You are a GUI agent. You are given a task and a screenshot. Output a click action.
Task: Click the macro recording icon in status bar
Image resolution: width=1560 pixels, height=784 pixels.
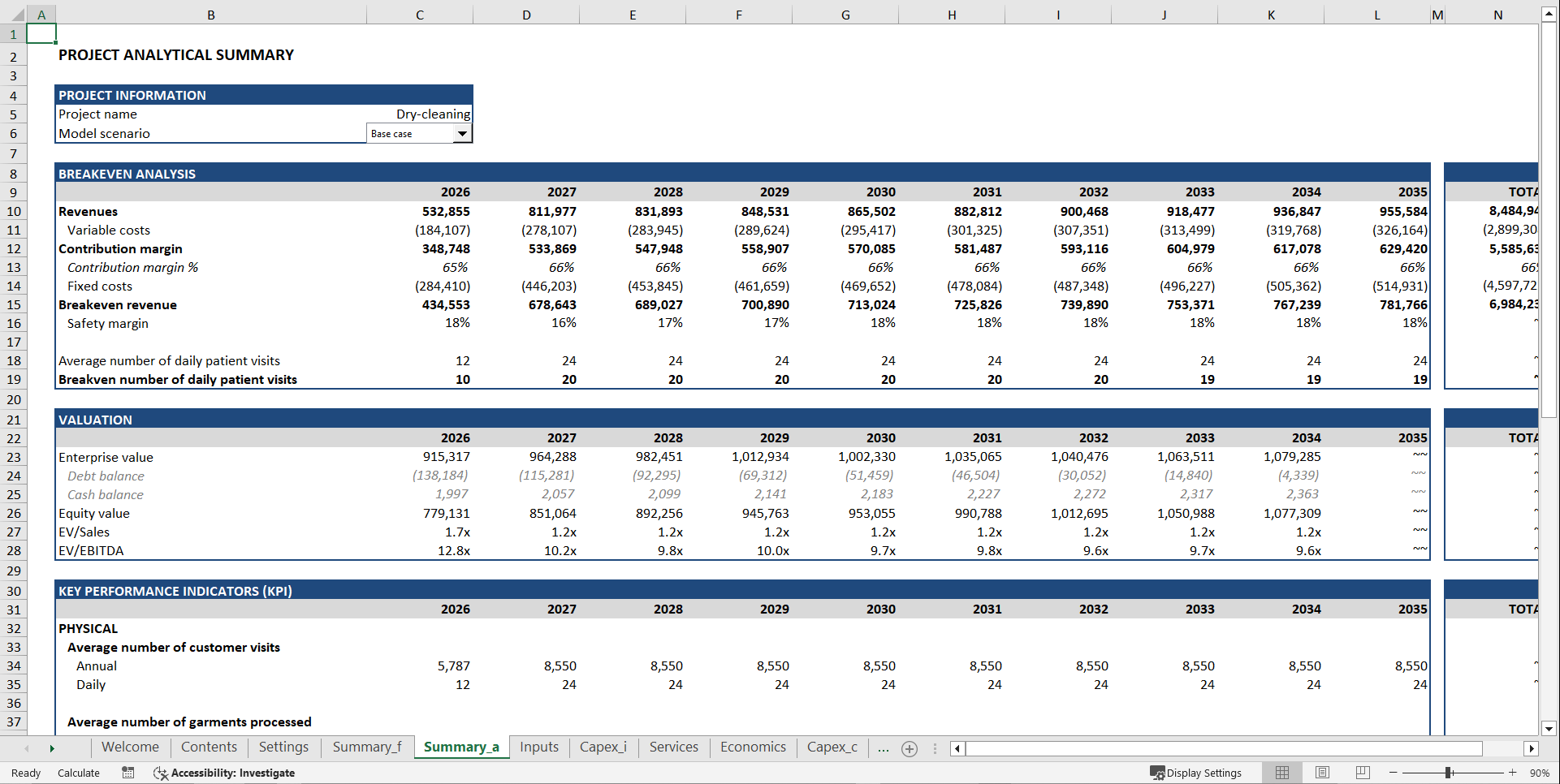click(x=127, y=773)
